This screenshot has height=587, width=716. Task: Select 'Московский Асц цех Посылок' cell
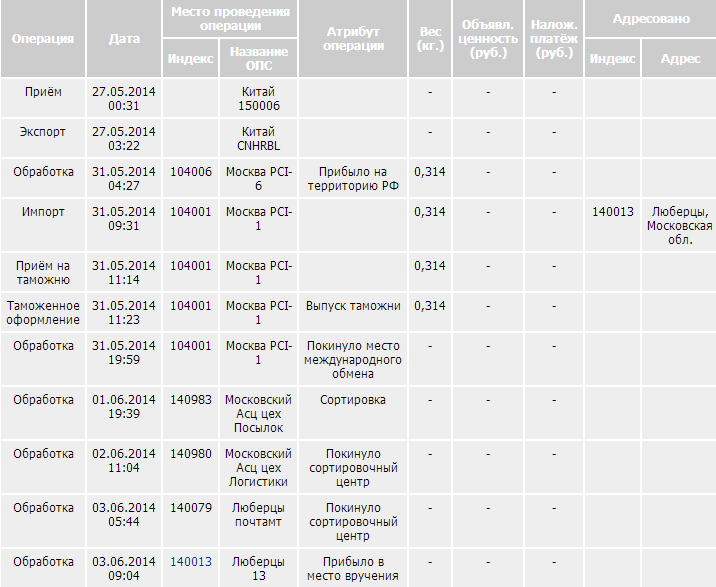pos(258,413)
